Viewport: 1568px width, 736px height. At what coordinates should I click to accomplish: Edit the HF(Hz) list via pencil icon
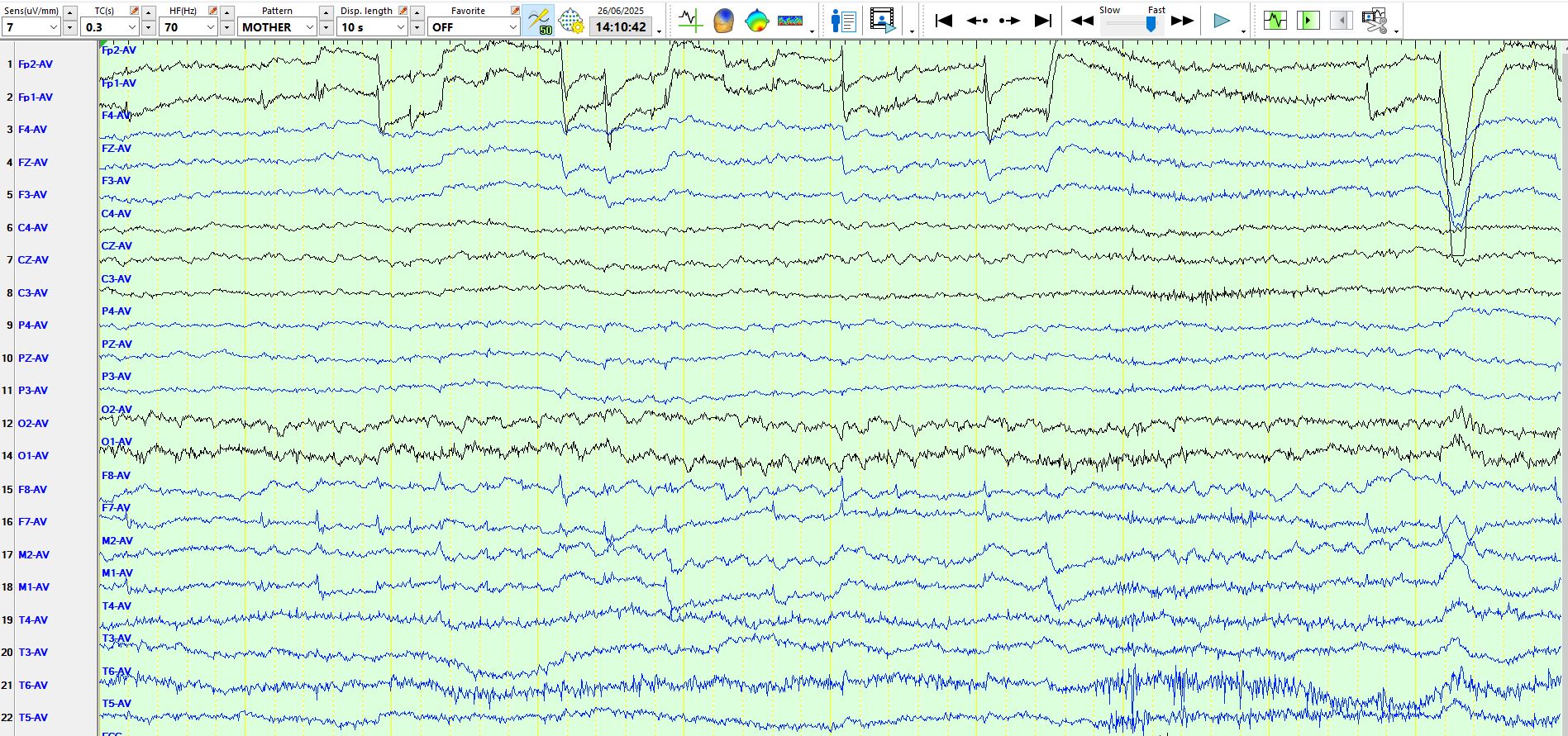pos(213,11)
